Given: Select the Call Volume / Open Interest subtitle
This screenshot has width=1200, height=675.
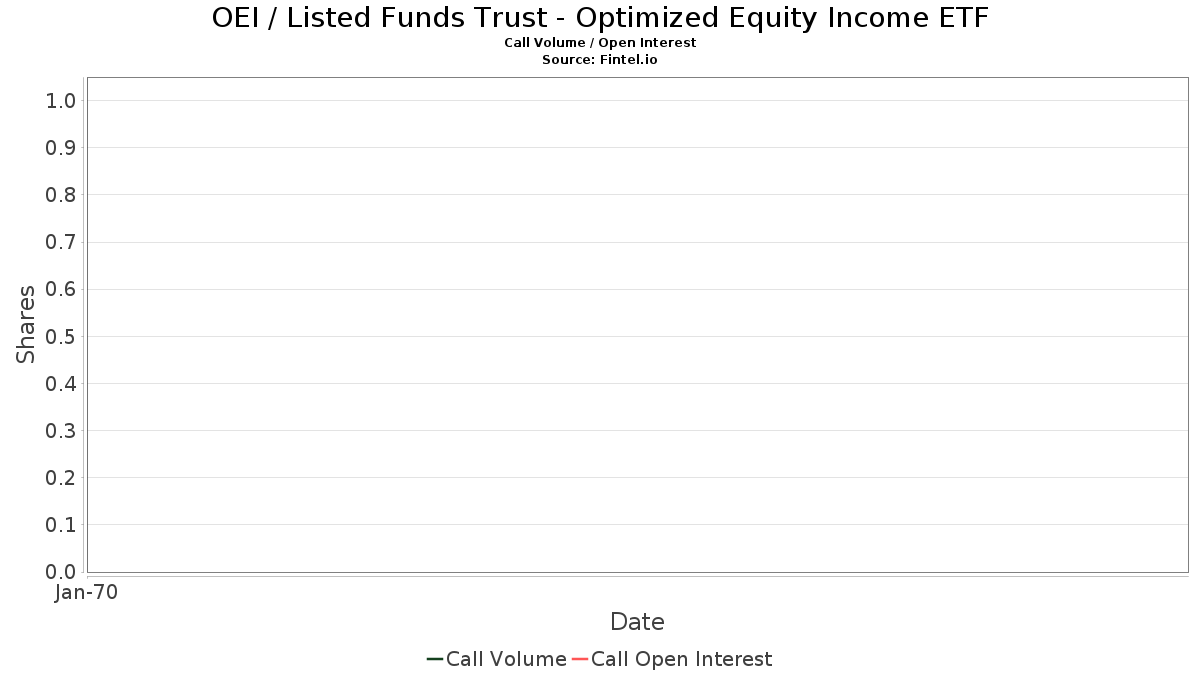Looking at the screenshot, I should (600, 43).
